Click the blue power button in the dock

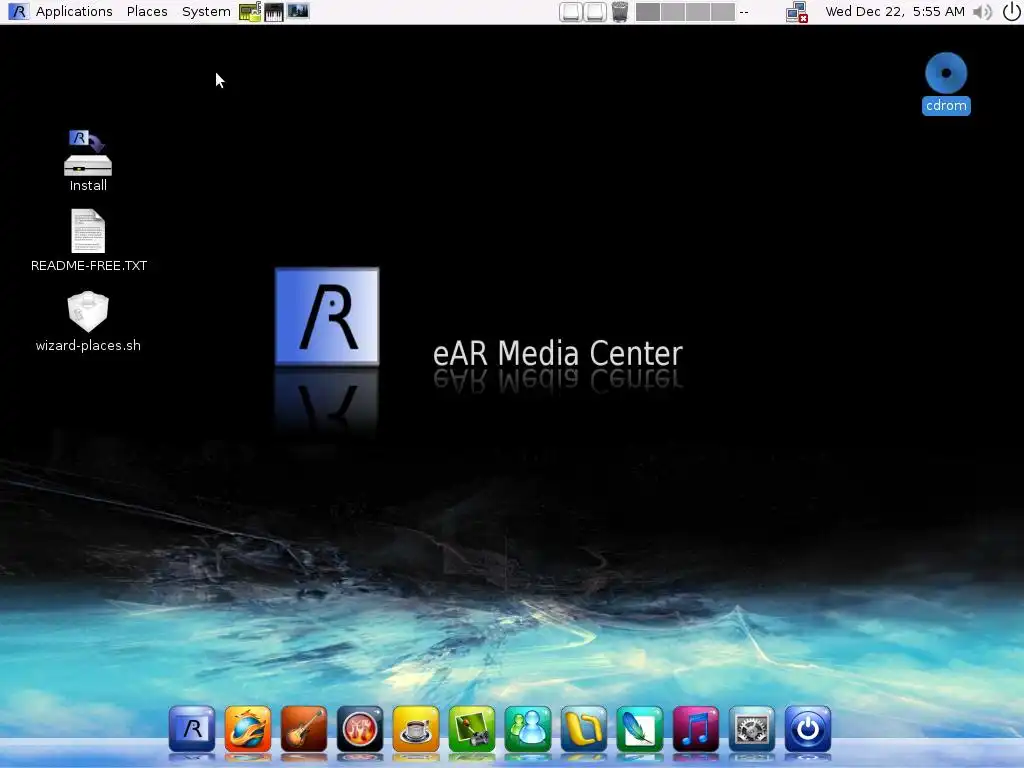[x=808, y=729]
